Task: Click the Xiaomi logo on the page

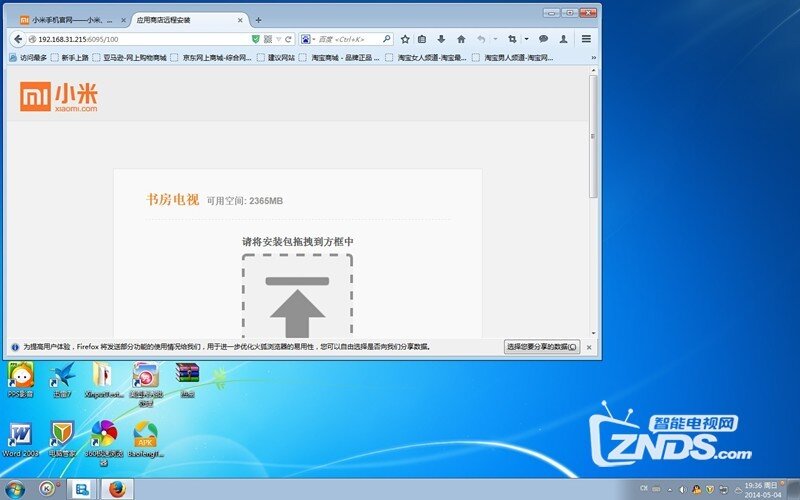Action: (x=59, y=96)
